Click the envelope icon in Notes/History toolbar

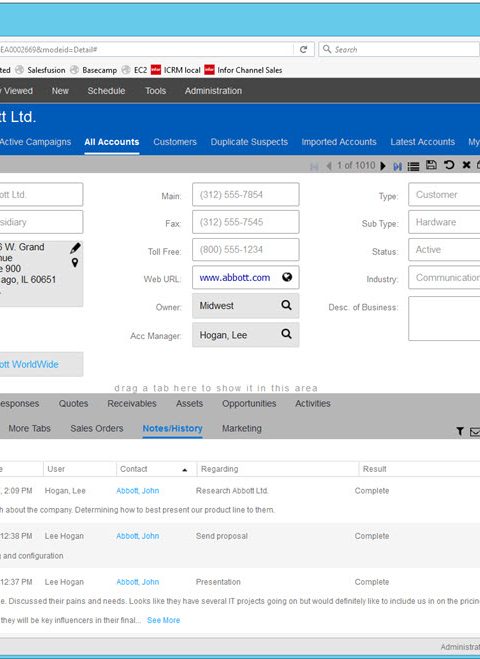(x=475, y=431)
